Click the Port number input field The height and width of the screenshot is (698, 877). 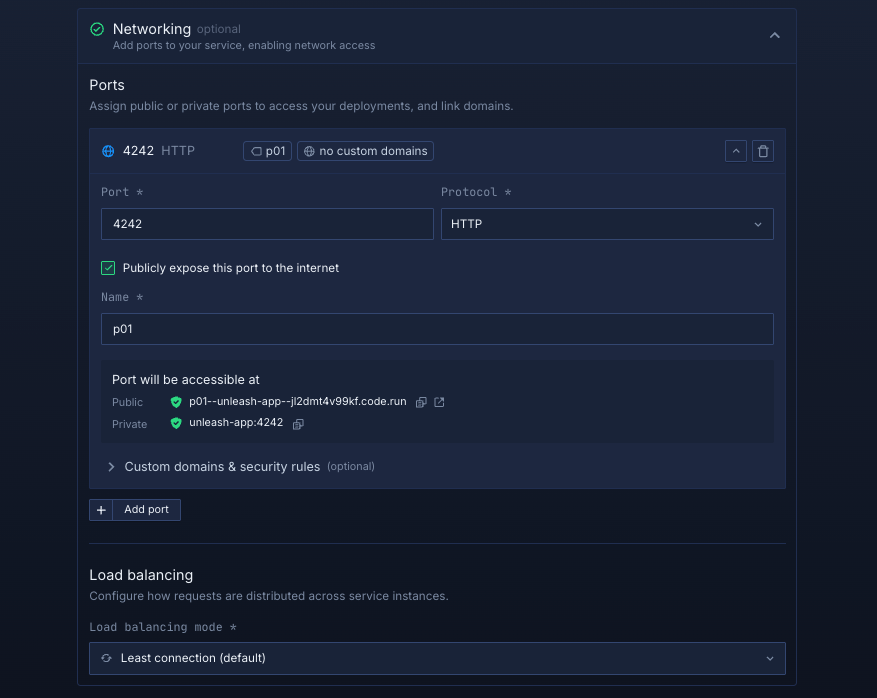click(266, 224)
